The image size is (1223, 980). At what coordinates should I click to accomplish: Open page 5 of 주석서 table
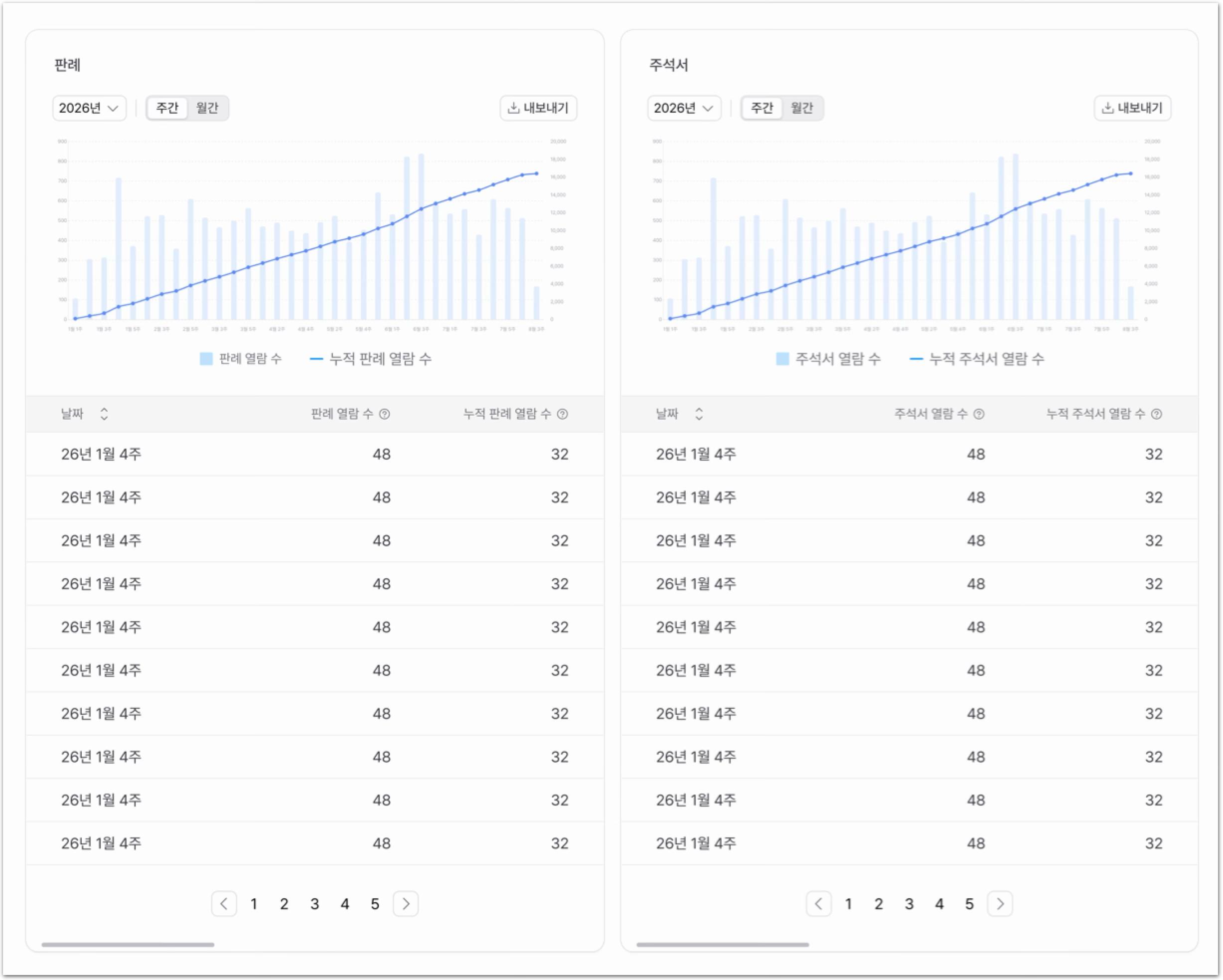(x=969, y=904)
